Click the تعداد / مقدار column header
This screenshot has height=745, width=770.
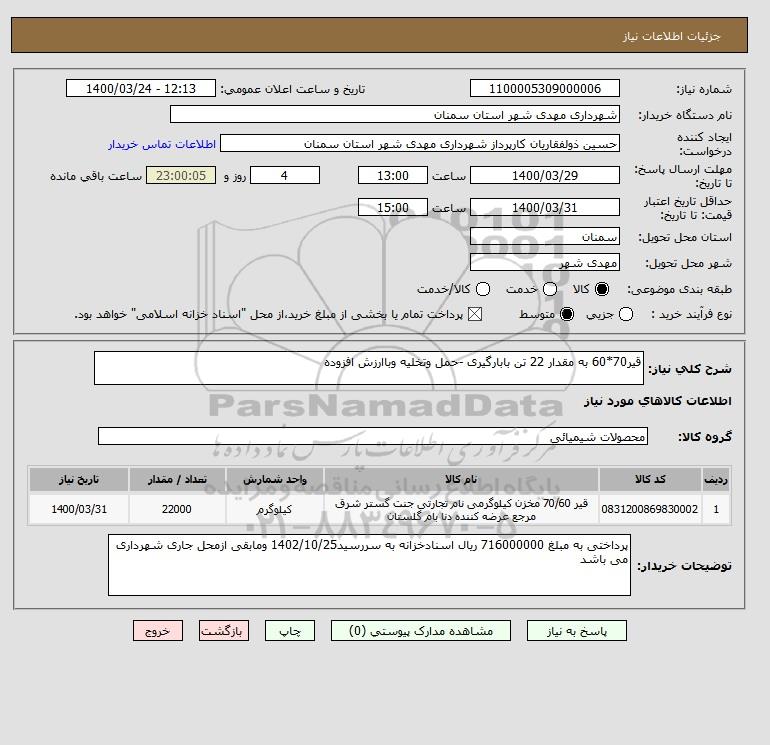177,479
